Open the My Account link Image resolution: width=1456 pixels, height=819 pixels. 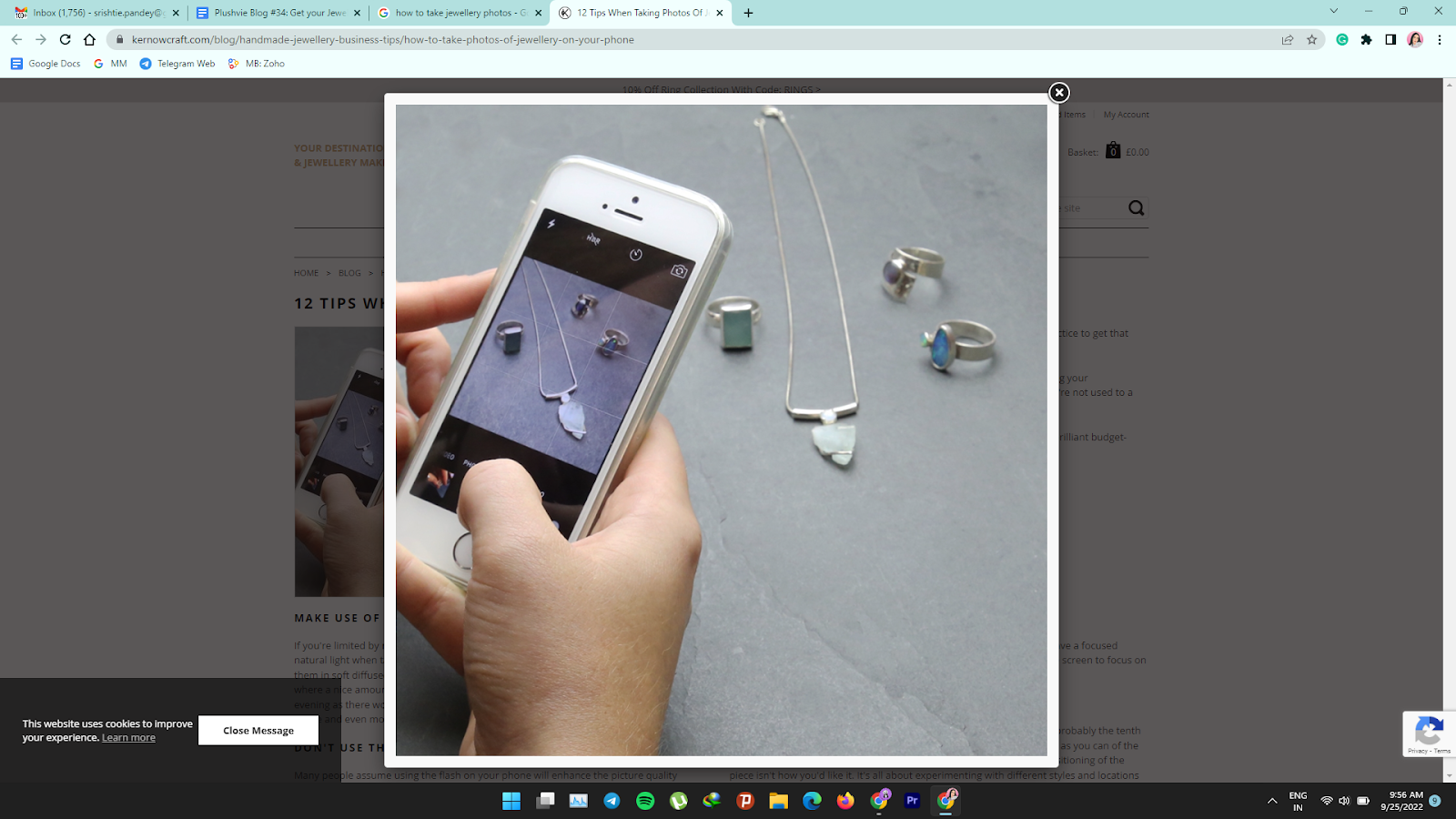(x=1127, y=115)
